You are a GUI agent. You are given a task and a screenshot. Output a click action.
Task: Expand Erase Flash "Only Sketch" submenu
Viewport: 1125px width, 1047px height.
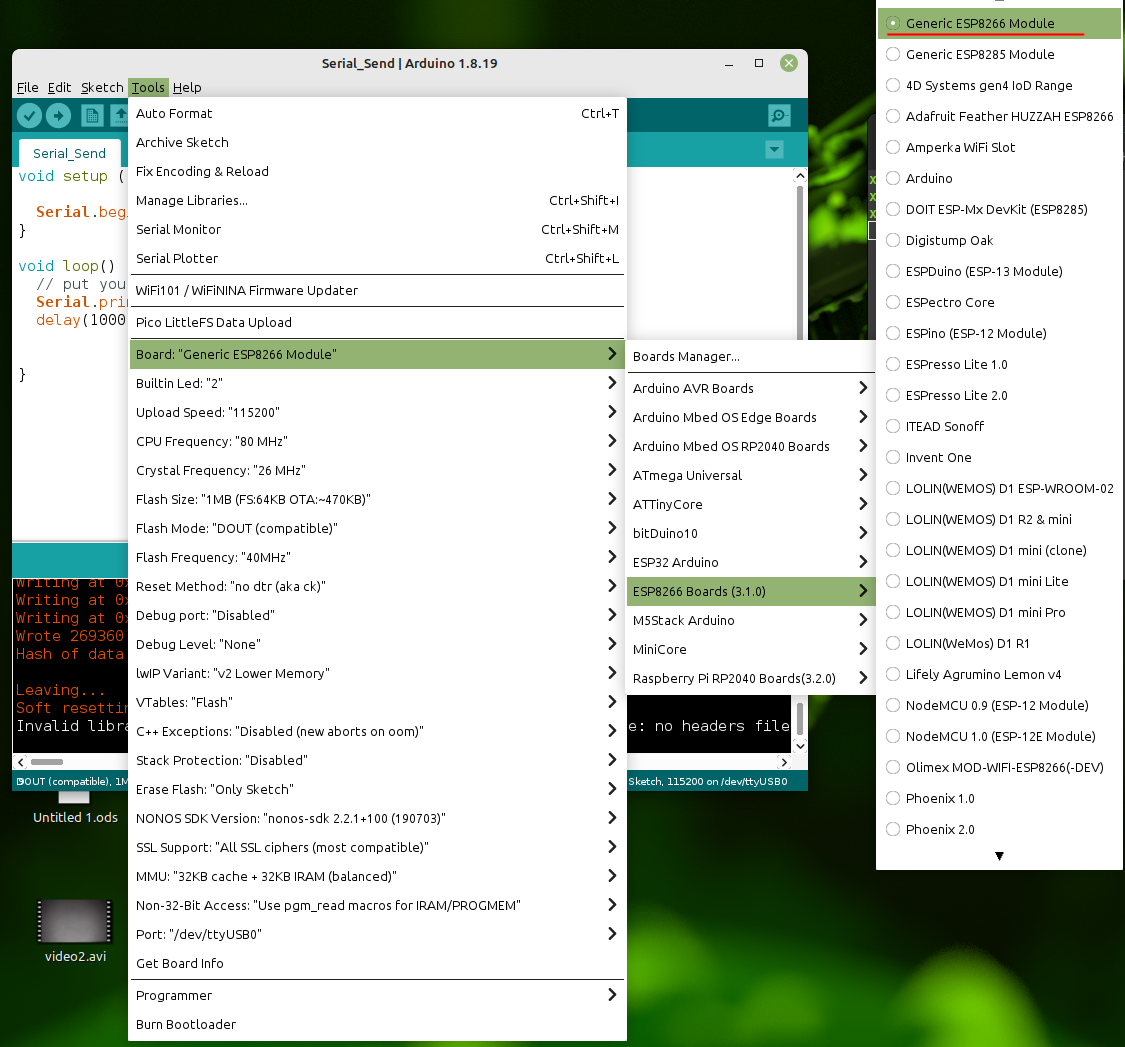pyautogui.click(x=377, y=789)
